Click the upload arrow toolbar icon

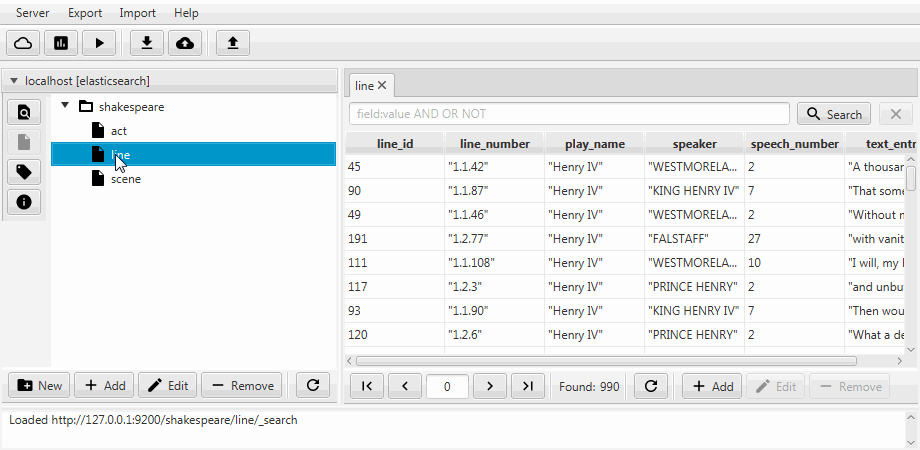click(233, 43)
